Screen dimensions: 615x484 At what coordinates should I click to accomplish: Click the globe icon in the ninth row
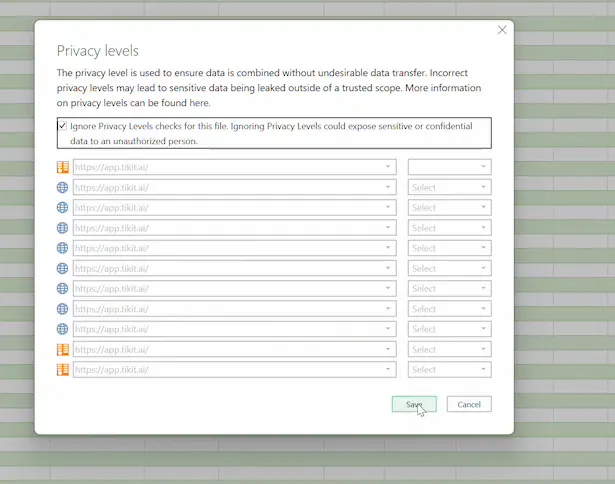coord(62,329)
